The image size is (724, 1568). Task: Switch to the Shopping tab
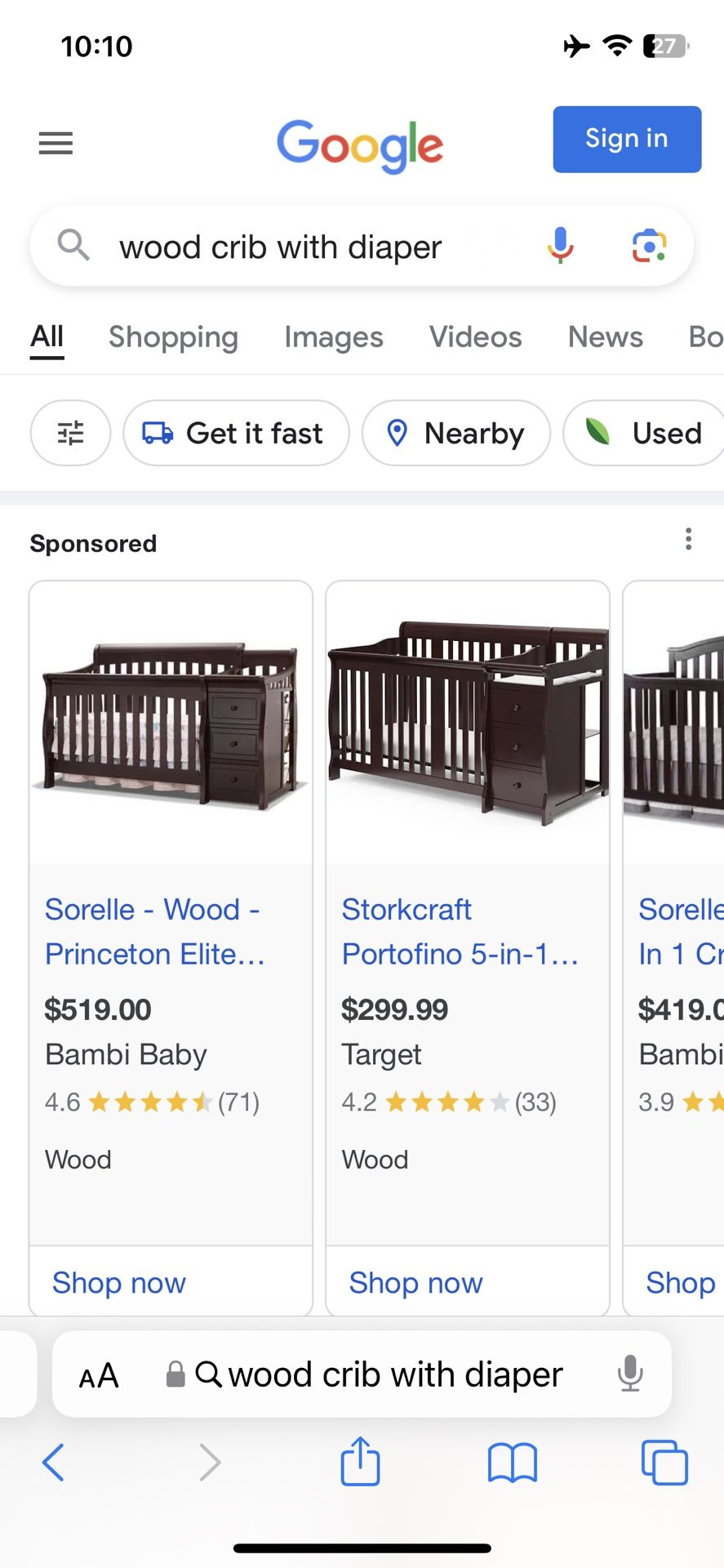(x=173, y=337)
